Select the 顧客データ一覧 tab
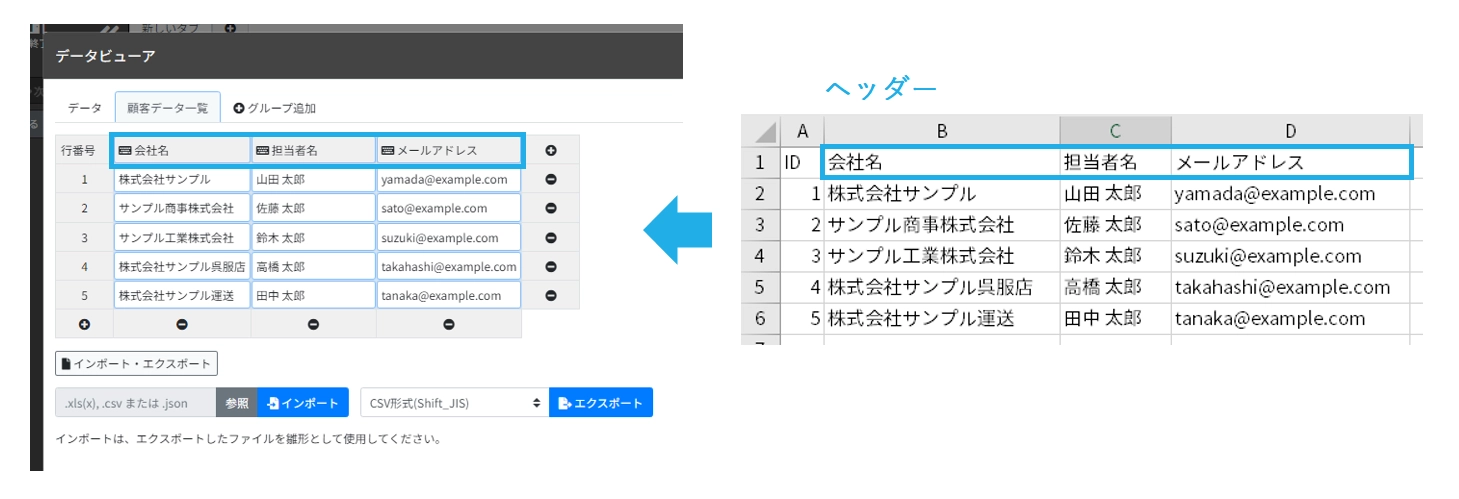Screen dimensions: 1459x499 pos(167,108)
